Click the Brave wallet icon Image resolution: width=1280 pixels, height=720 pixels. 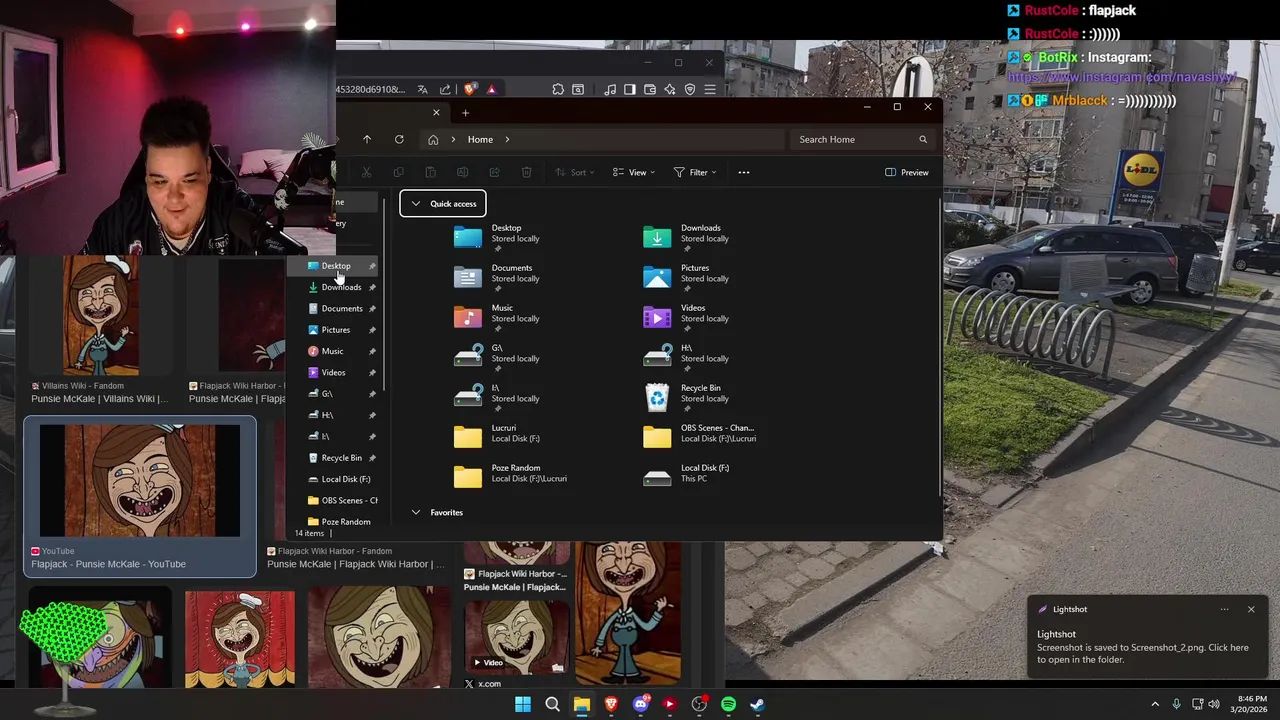650,90
